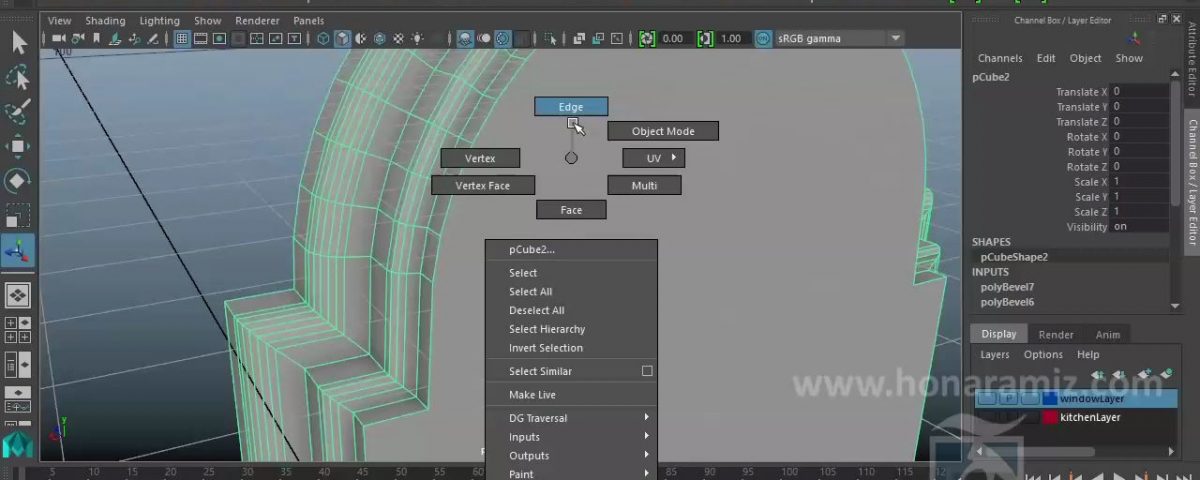Expand the Outputs submenu
The width and height of the screenshot is (1200, 480).
[571, 456]
